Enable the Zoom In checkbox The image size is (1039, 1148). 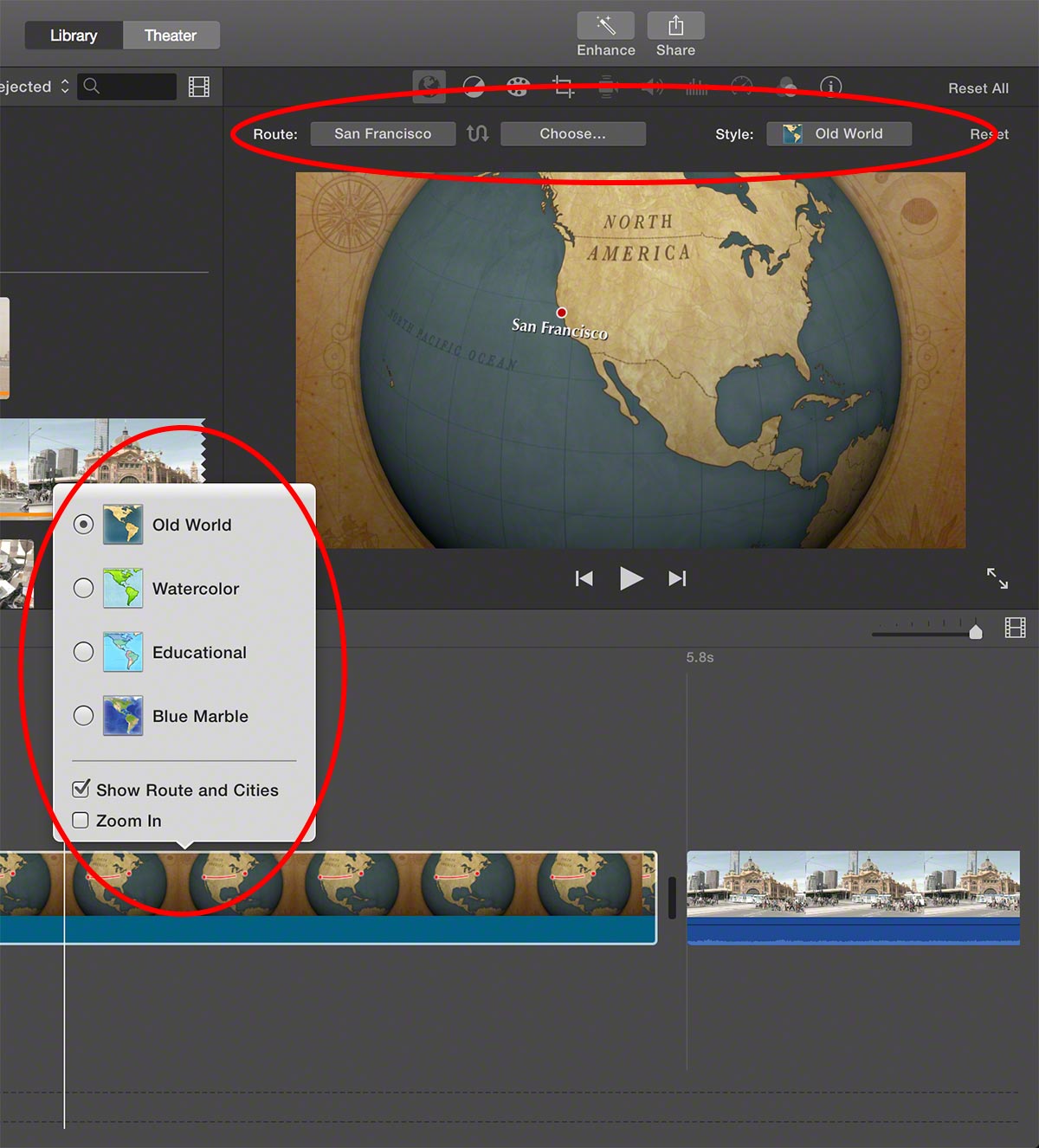(x=81, y=820)
